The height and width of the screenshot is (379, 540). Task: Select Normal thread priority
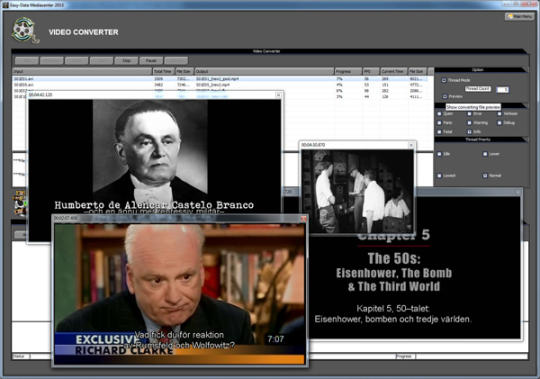click(485, 176)
